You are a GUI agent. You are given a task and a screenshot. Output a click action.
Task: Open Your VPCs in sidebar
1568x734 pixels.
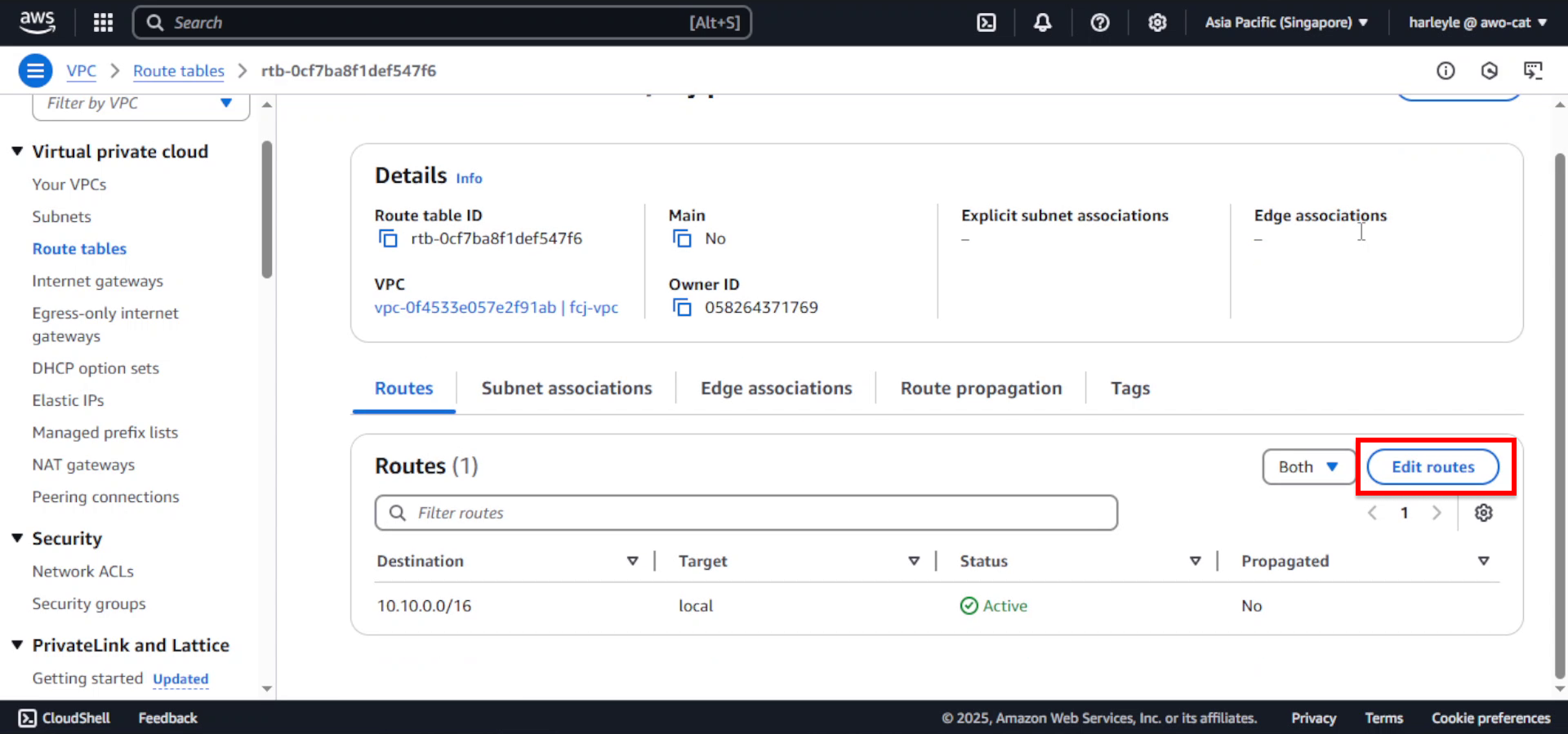(x=69, y=185)
